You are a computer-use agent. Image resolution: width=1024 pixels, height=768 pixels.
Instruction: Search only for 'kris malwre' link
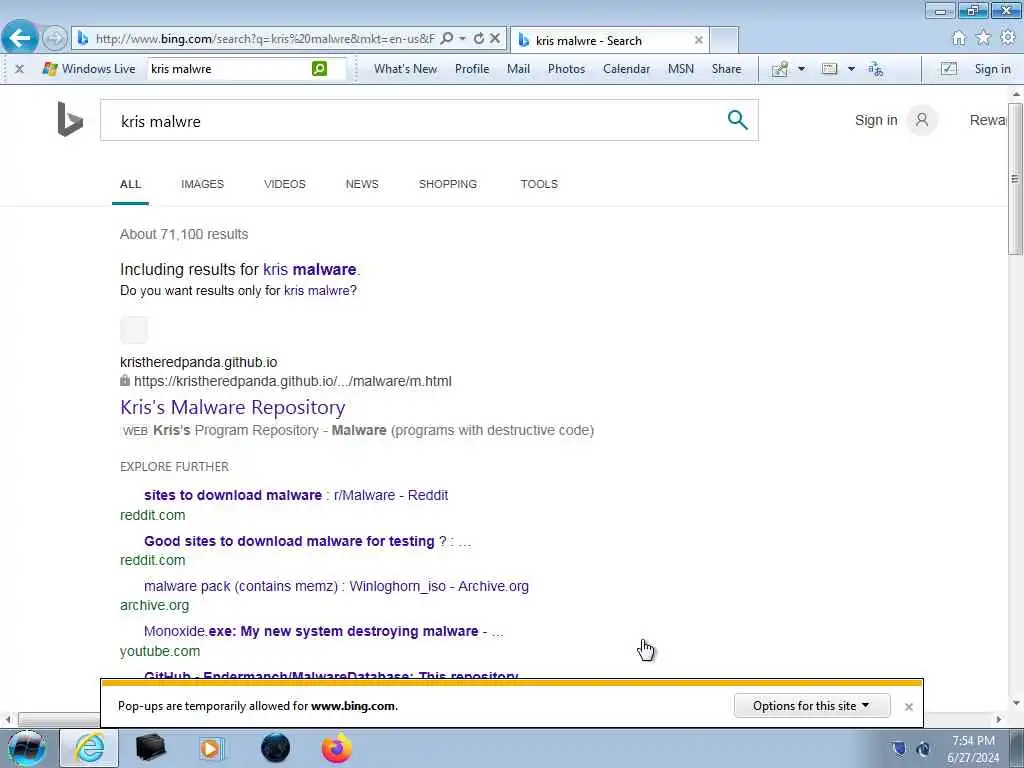(317, 291)
